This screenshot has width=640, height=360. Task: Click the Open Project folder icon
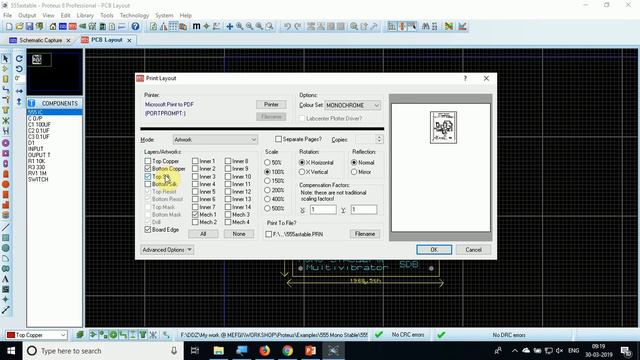[19, 27]
